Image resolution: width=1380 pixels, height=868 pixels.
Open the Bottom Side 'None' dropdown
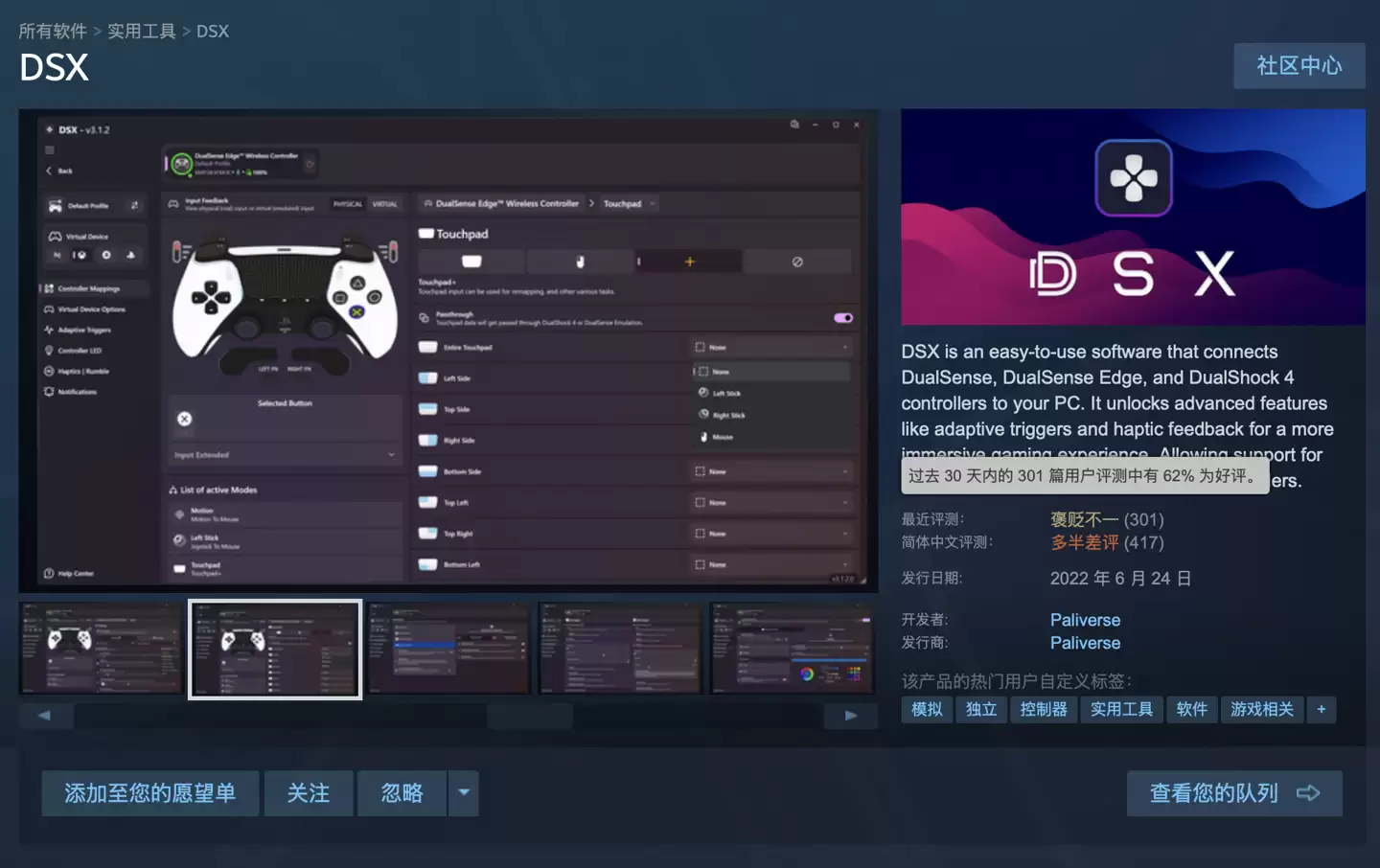771,470
